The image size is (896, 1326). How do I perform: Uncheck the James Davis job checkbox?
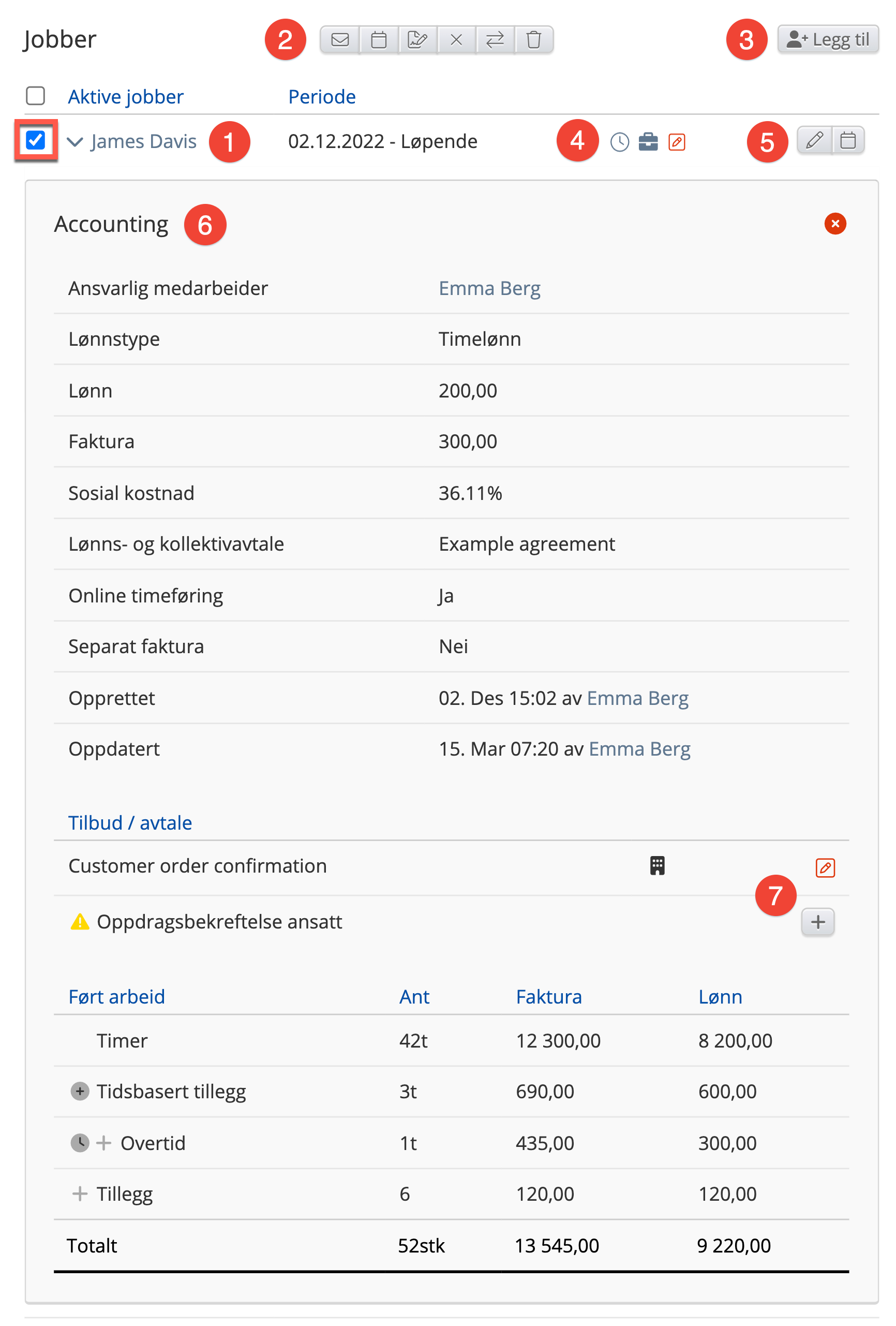pyautogui.click(x=36, y=140)
